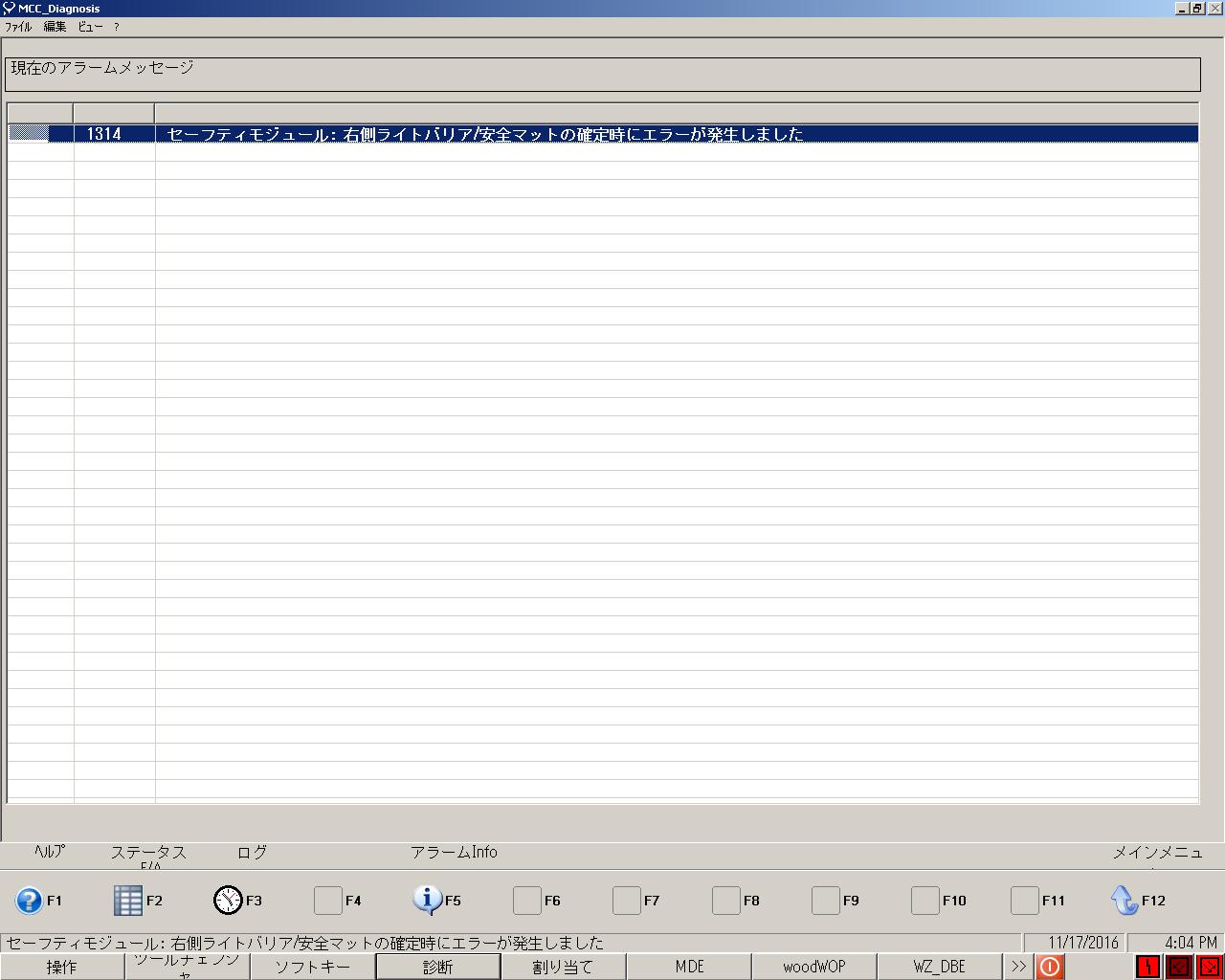Click the アラームInfo label
Viewport: 1225px width, 980px height.
point(454,852)
